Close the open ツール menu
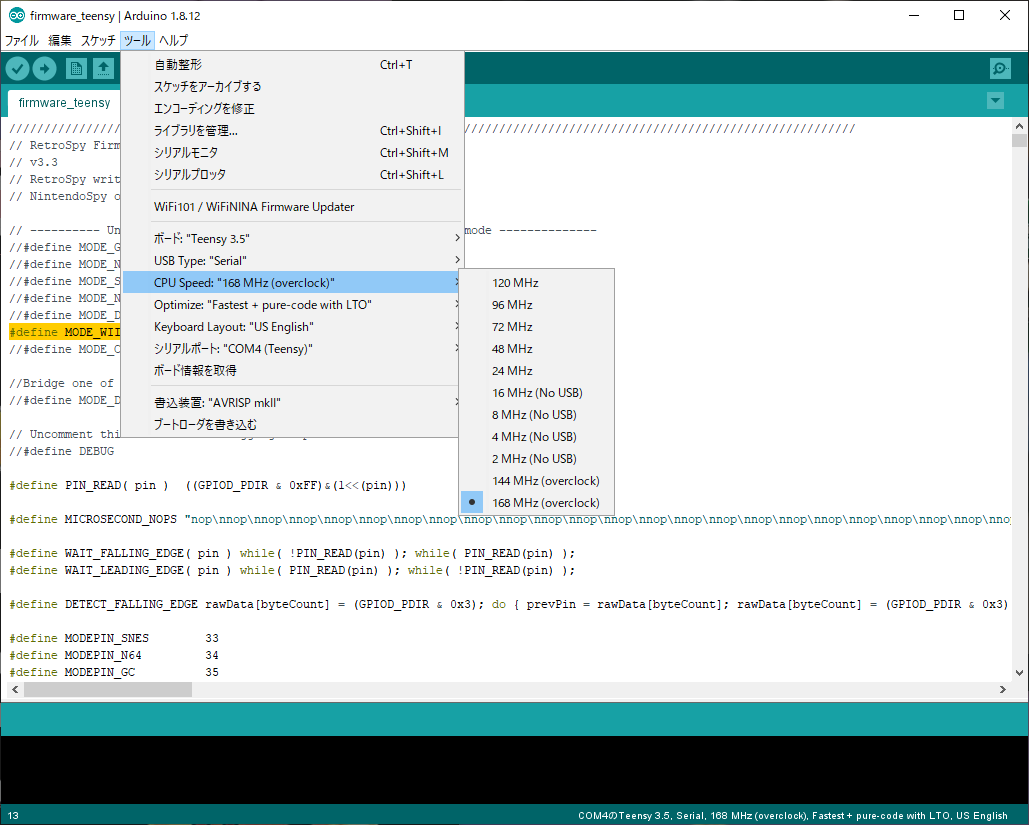1029x825 pixels. coord(137,41)
